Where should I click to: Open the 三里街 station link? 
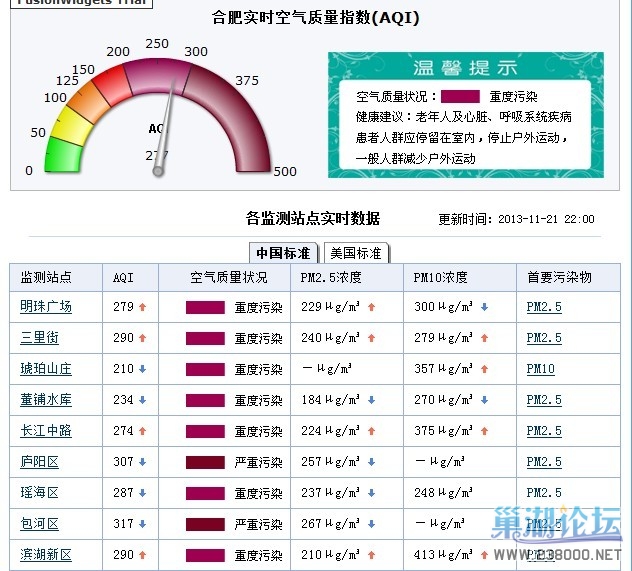[40, 338]
